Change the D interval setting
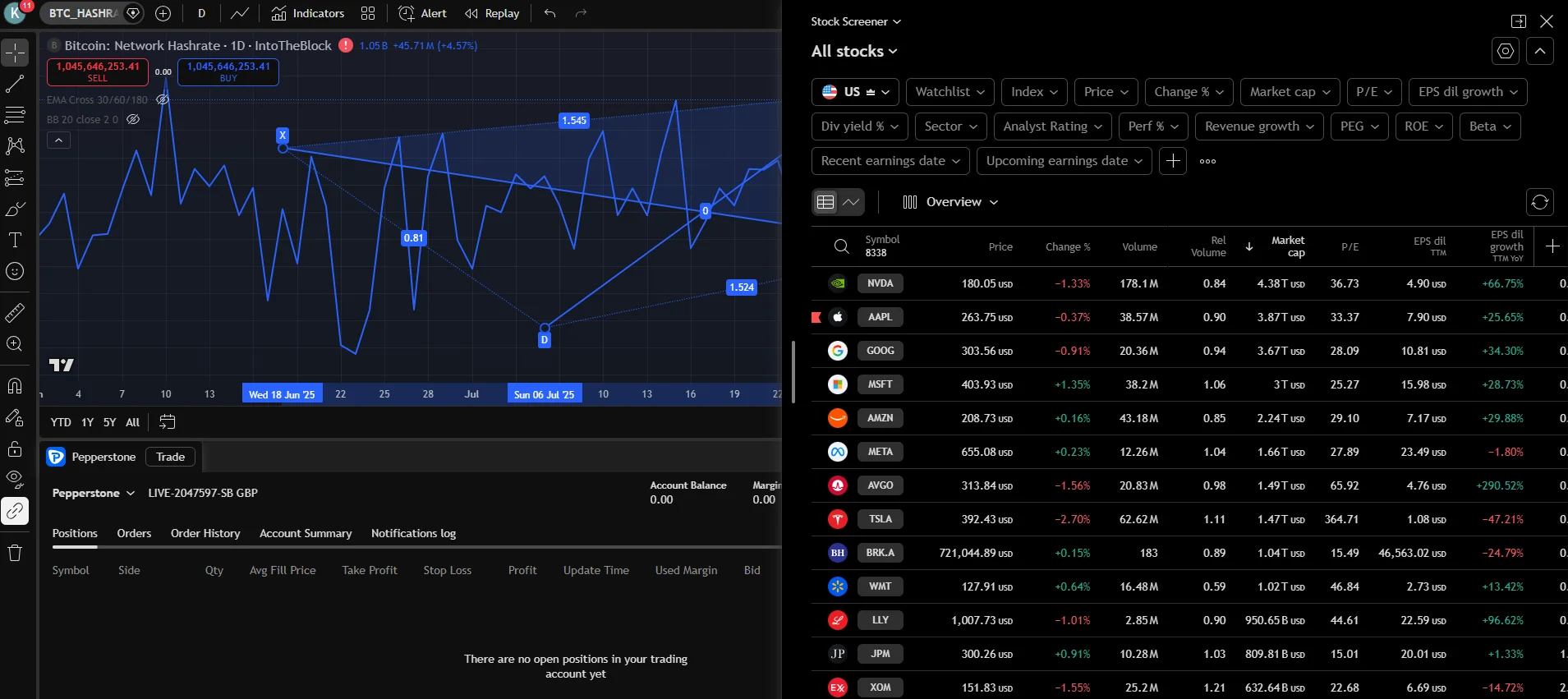This screenshot has height=699, width=1568. (201, 13)
